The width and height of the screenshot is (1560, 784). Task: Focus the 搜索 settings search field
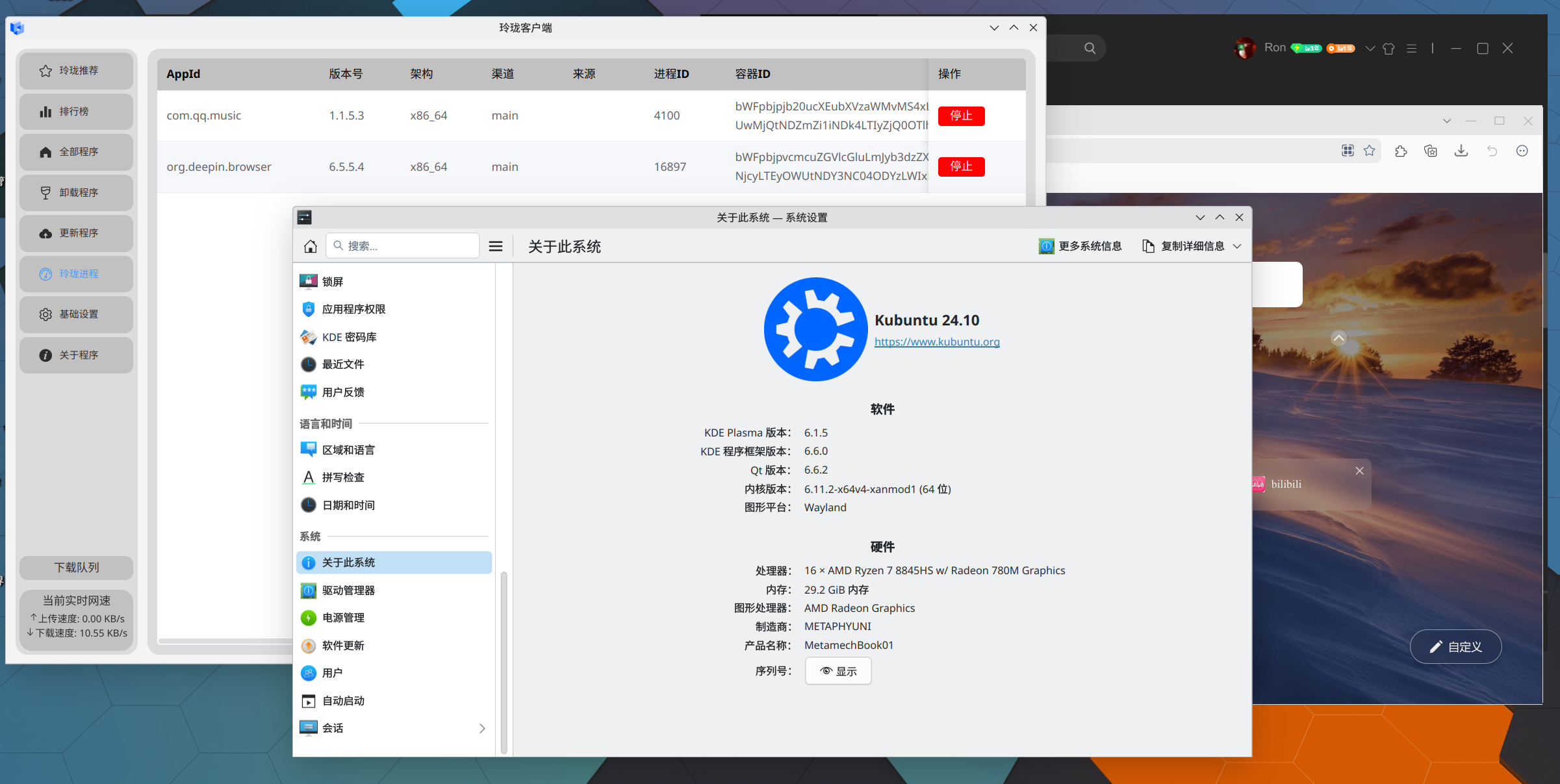(403, 246)
